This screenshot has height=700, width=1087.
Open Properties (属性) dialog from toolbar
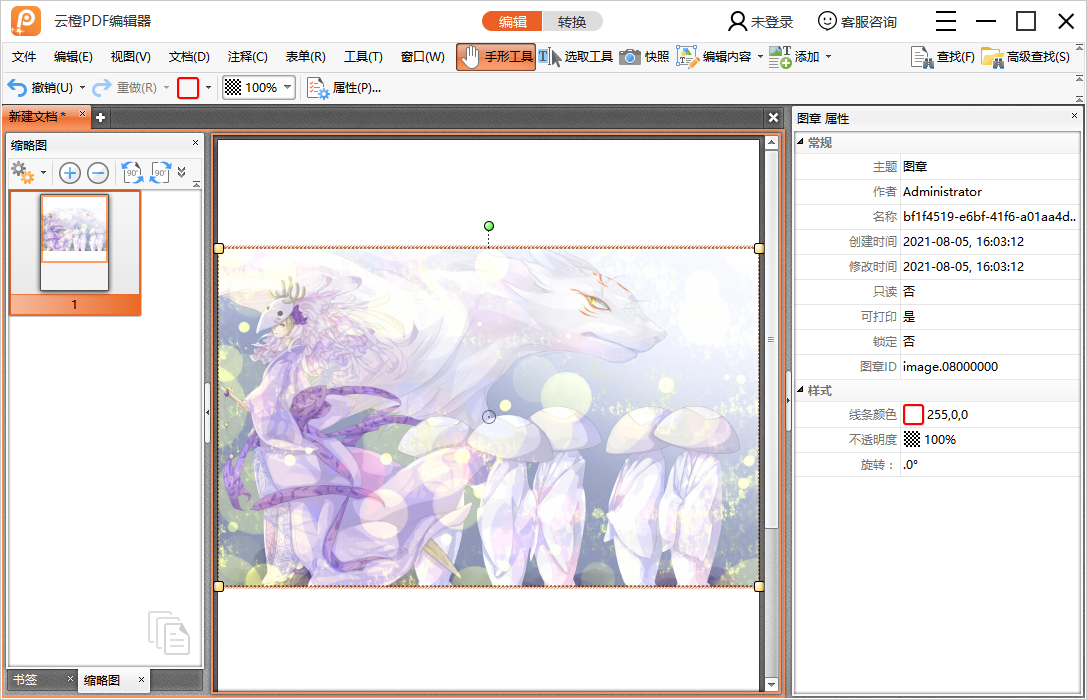pyautogui.click(x=344, y=88)
